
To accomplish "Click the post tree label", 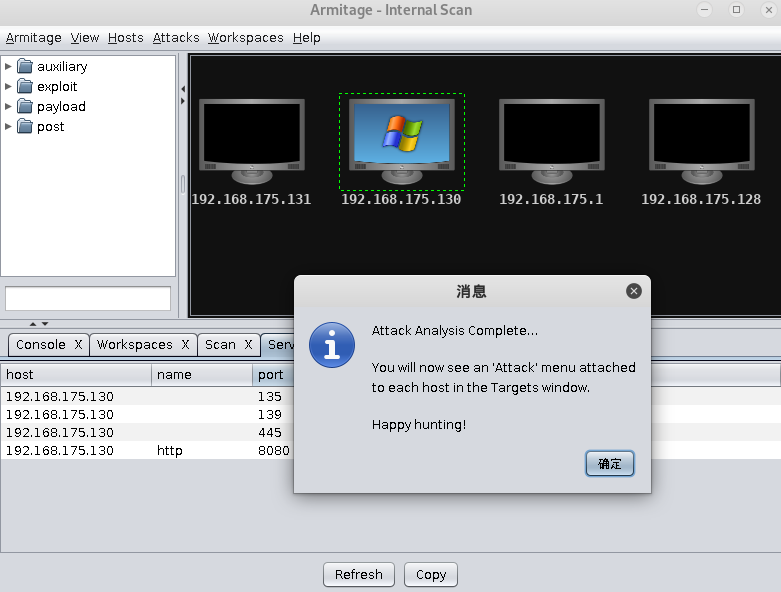I will tap(51, 126).
